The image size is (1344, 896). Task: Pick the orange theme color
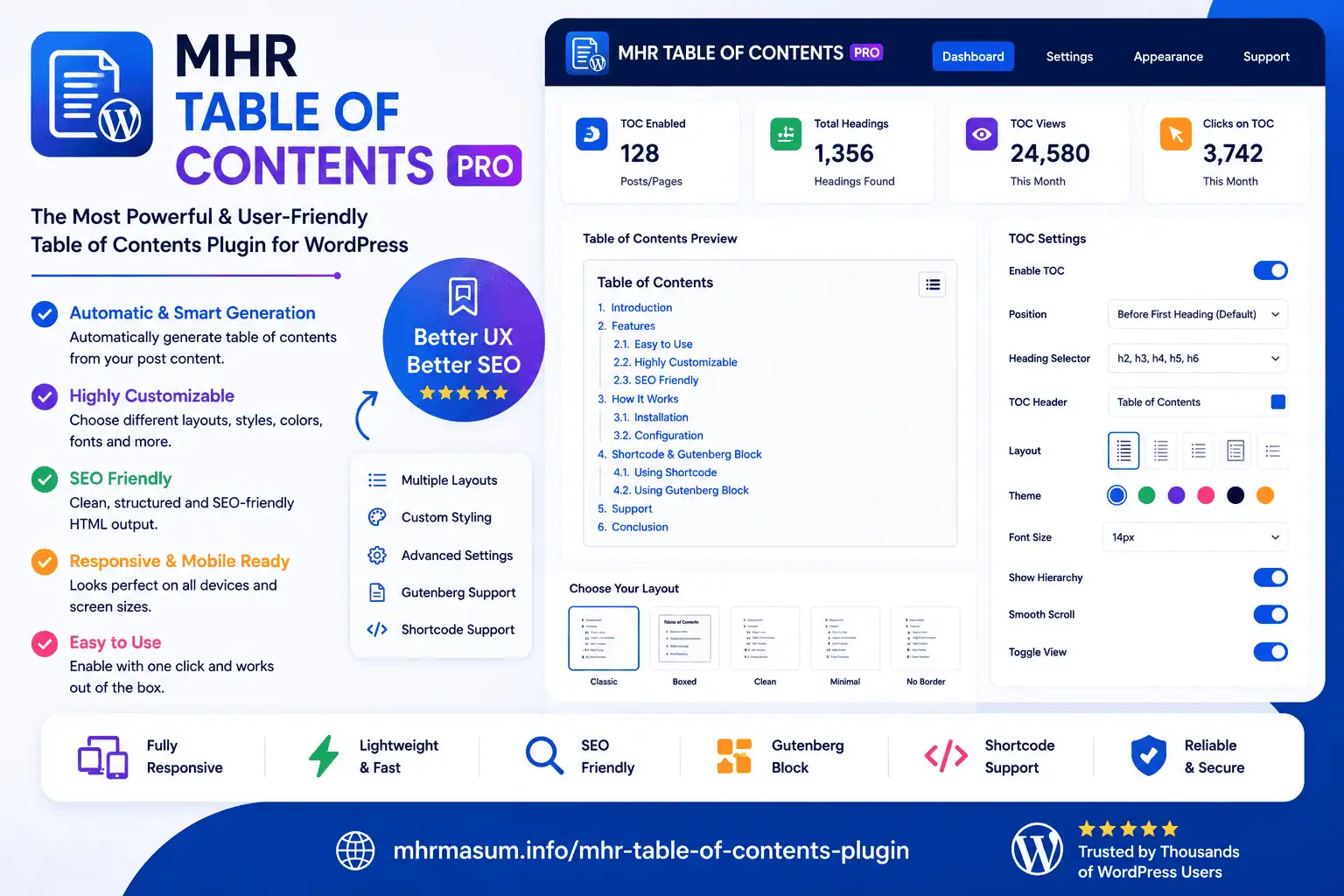(1265, 495)
